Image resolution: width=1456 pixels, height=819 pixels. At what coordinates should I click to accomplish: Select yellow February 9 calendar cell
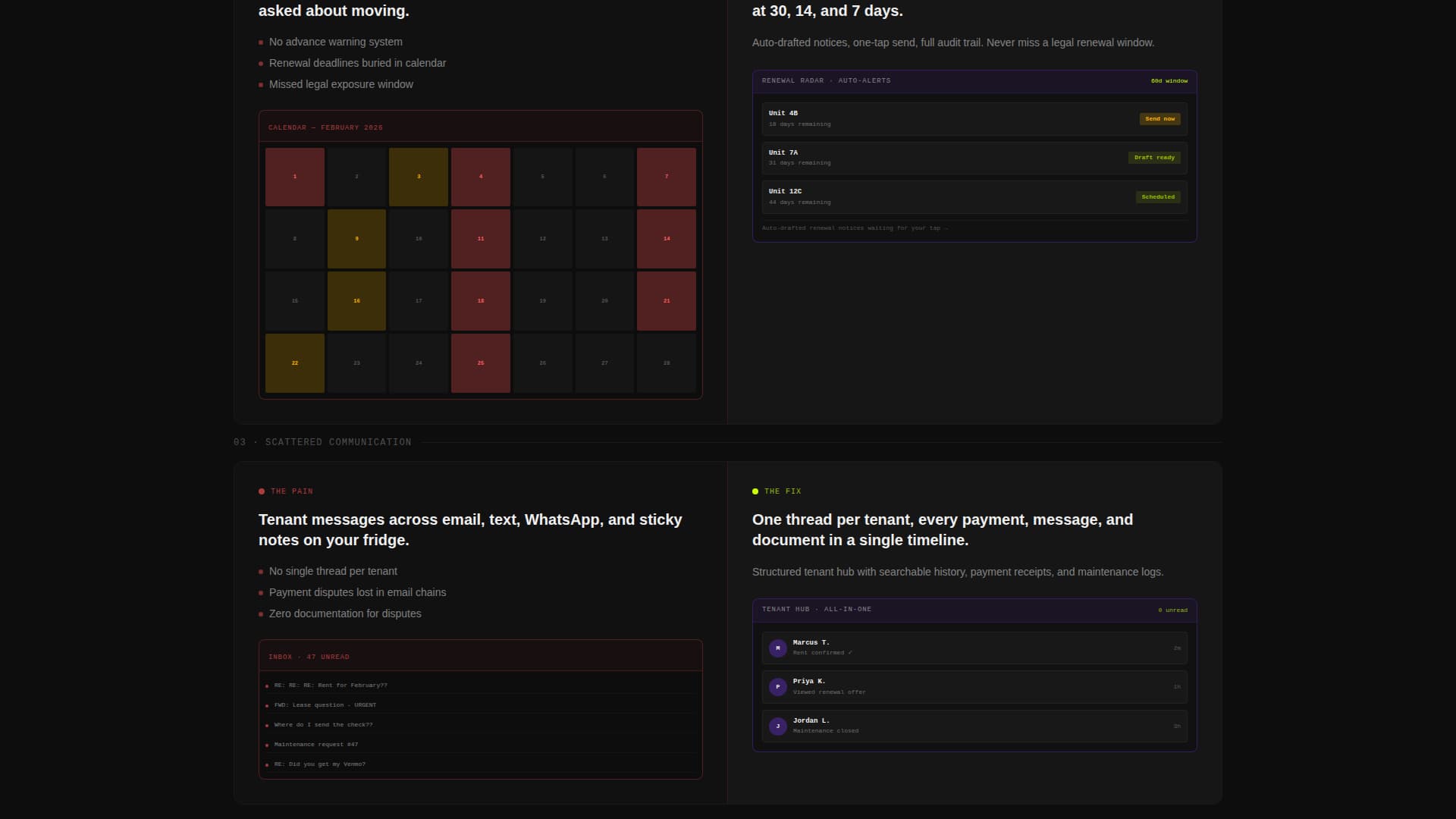click(356, 239)
